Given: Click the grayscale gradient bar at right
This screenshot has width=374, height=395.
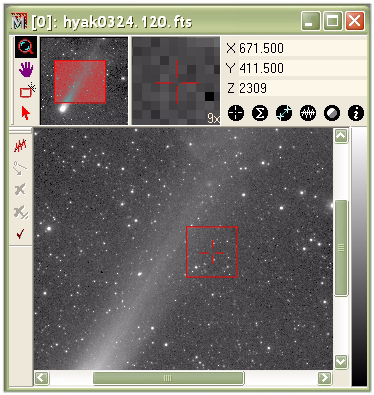Looking at the screenshot, I should coord(359,257).
